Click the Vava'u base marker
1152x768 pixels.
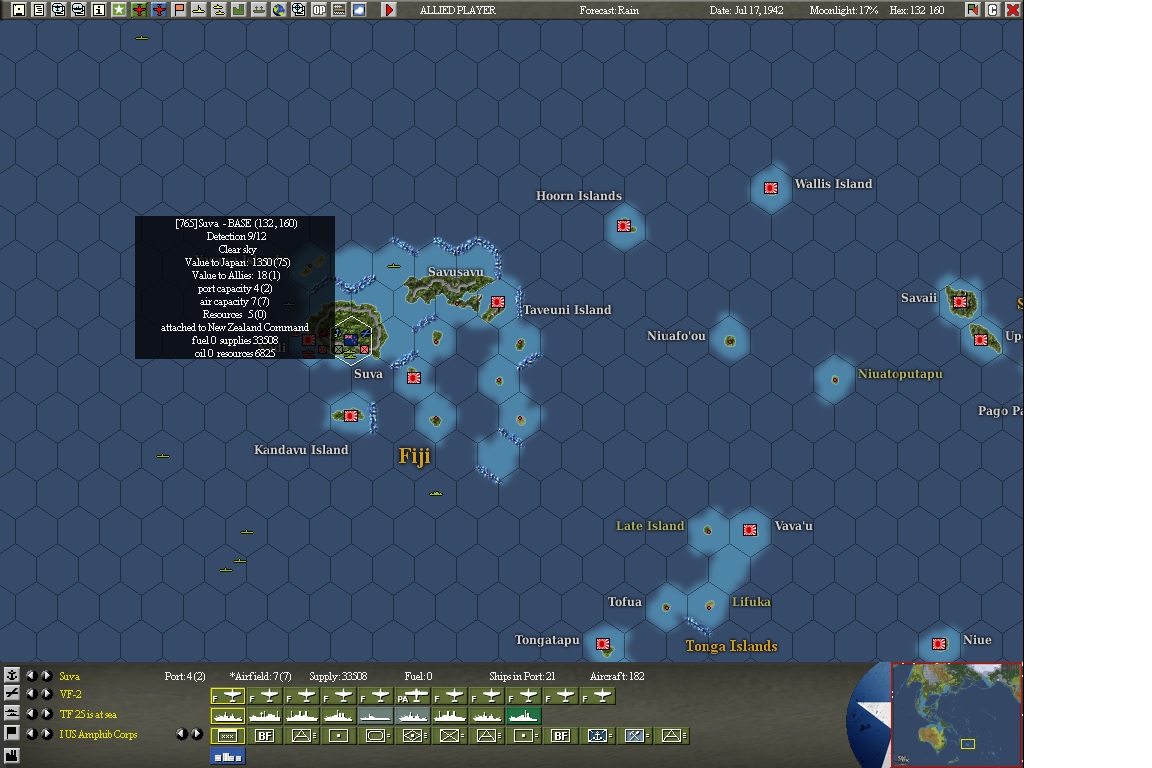(x=750, y=530)
